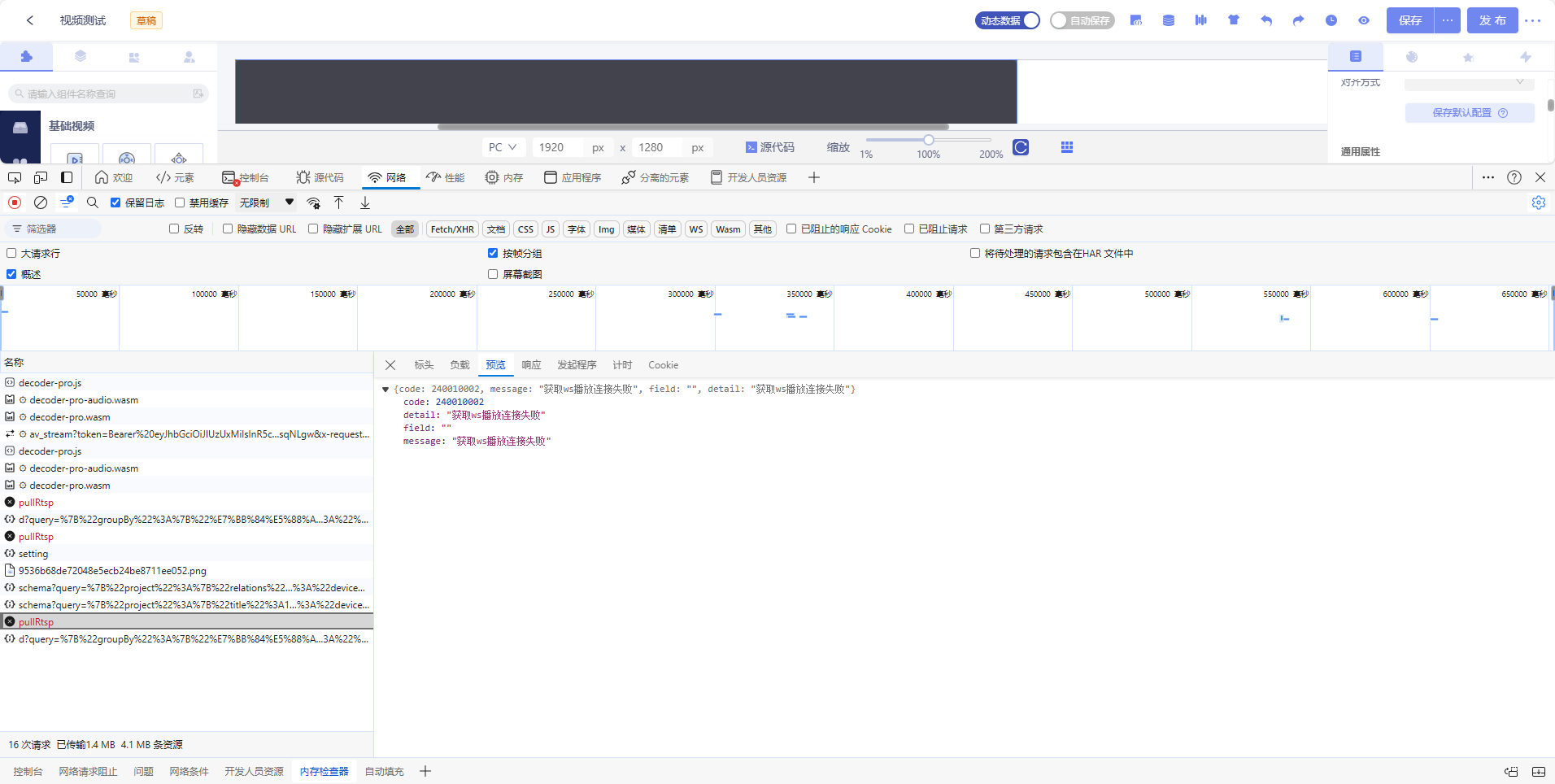Click the DevTools help question icon
Image resolution: width=1555 pixels, height=784 pixels.
click(x=1514, y=177)
